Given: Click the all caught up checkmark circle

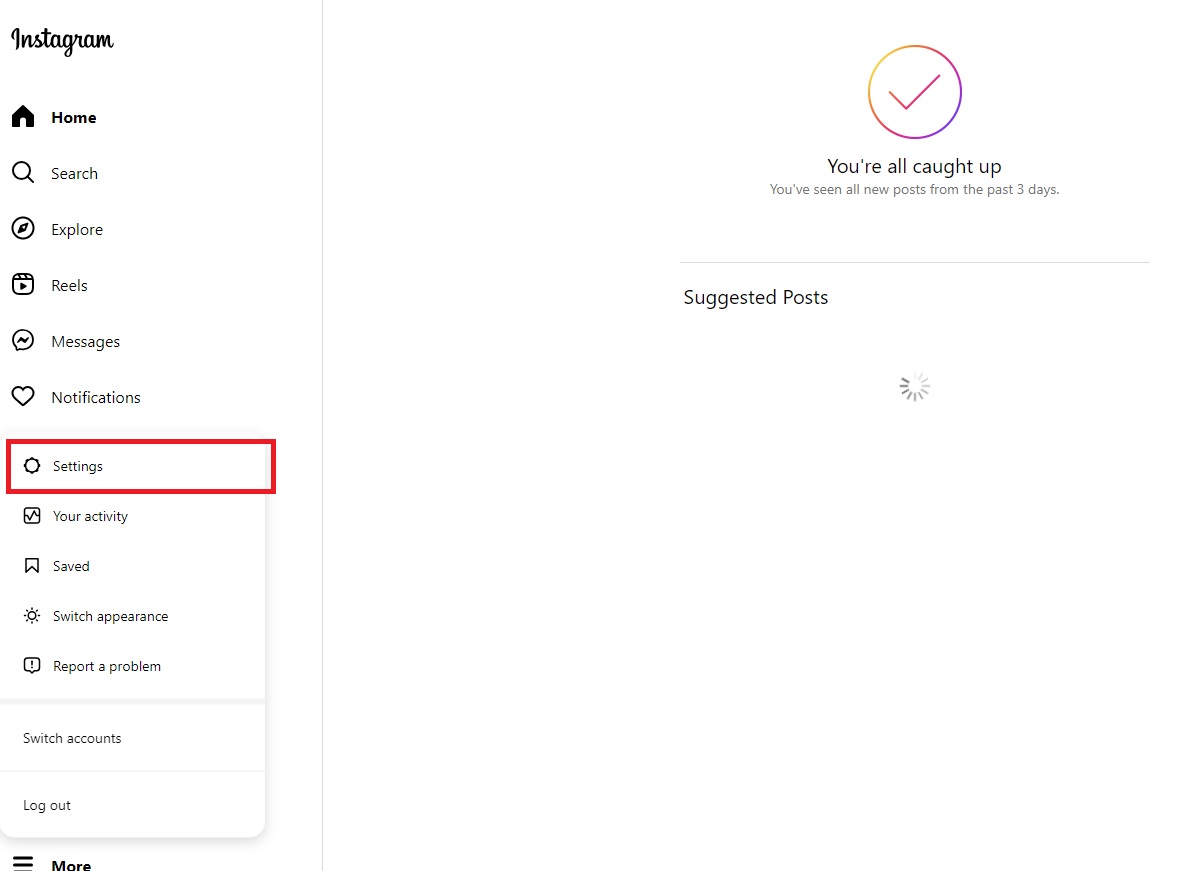Looking at the screenshot, I should click(915, 92).
